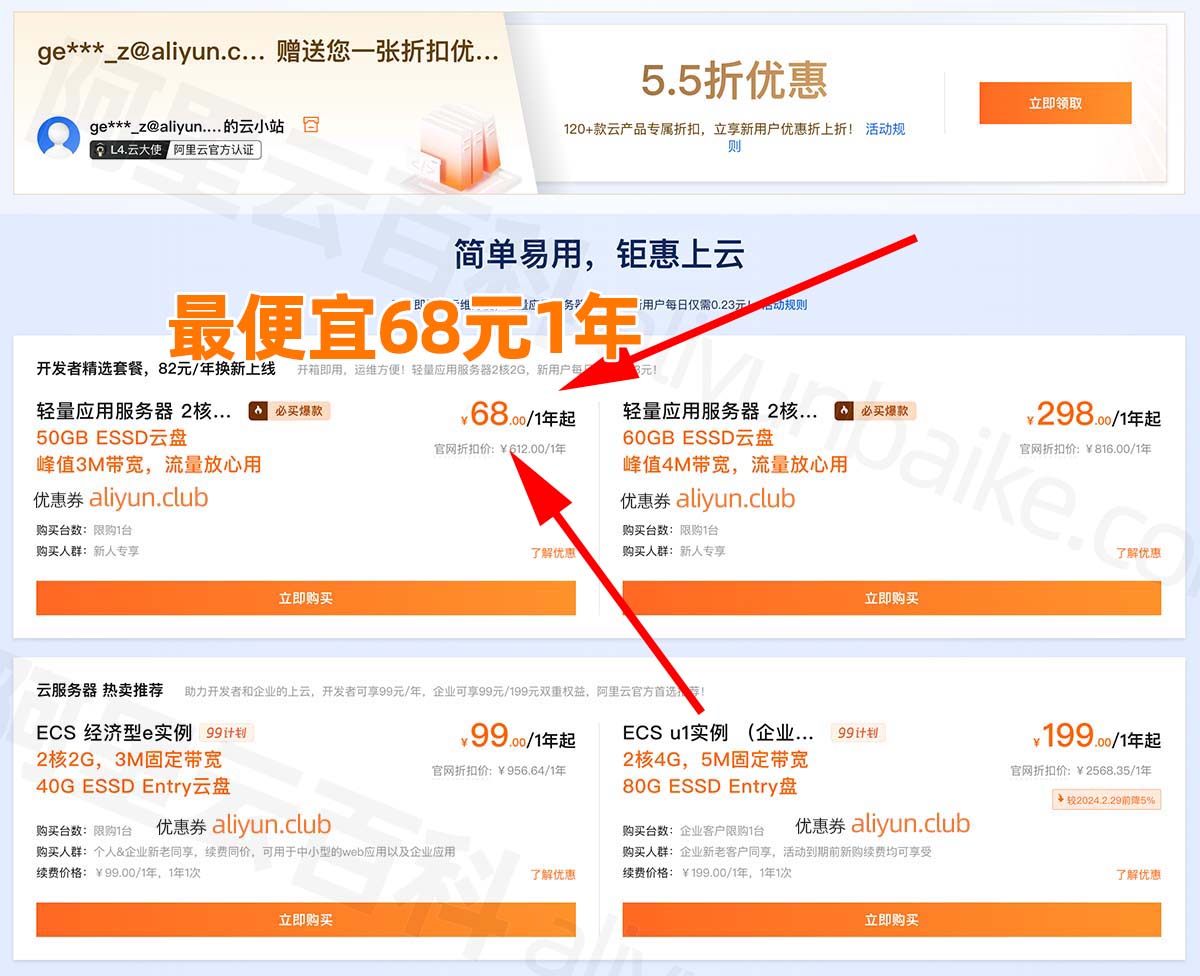This screenshot has height=976, width=1200.
Task: Buy the 298元 轻量应用服务器 plan
Action: (x=891, y=598)
